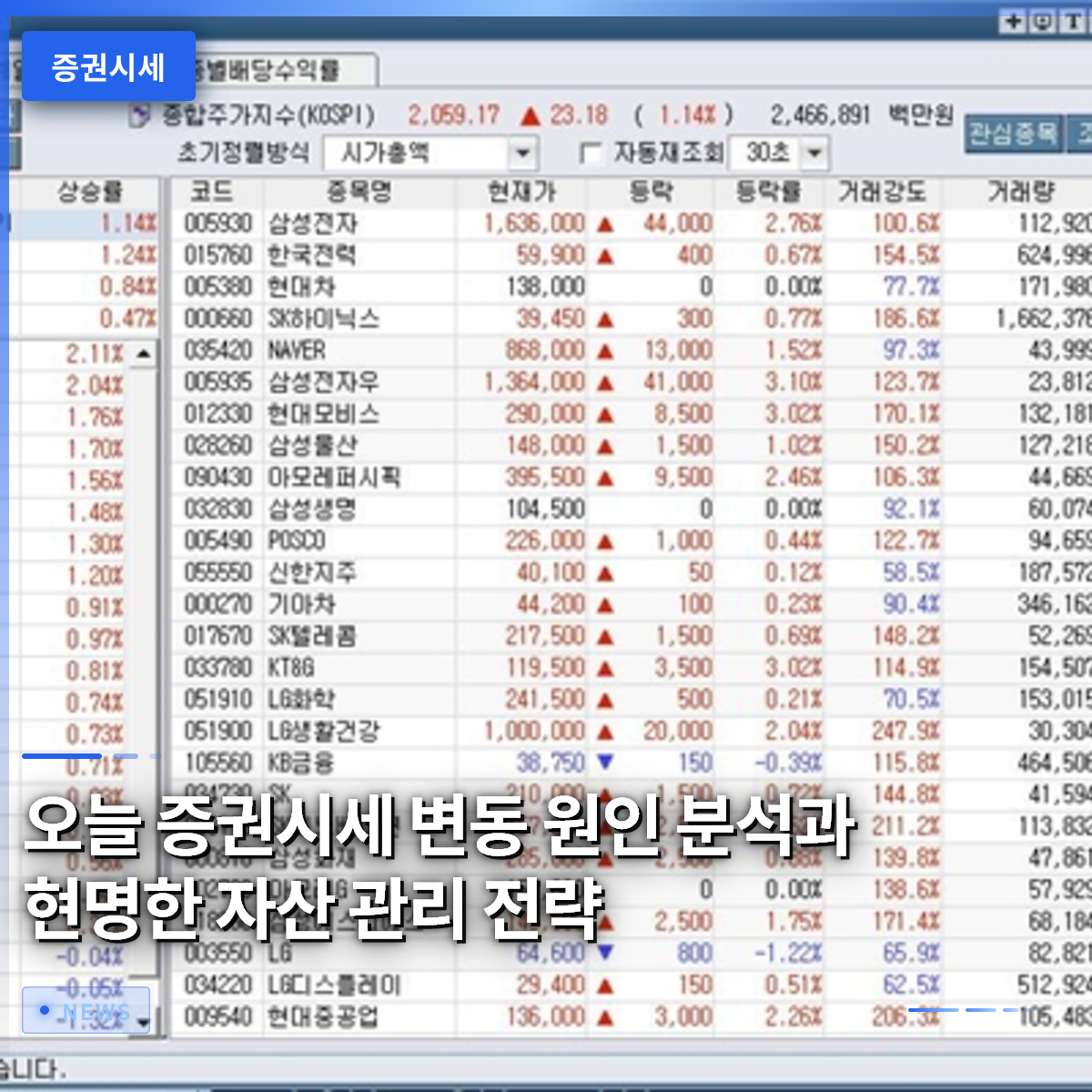Click the 1.76% entry in left list

(94, 418)
